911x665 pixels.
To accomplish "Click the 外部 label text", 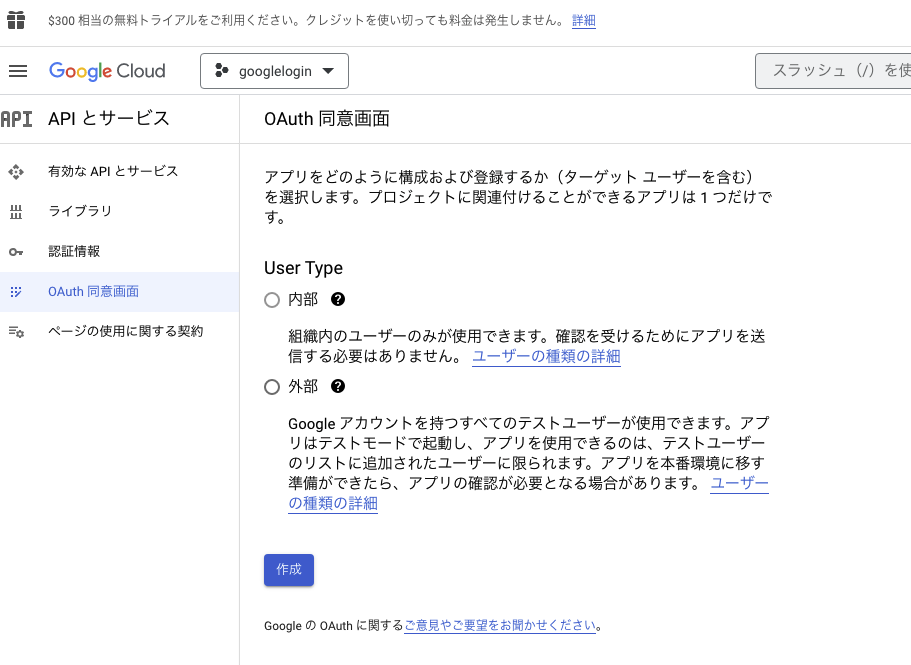I will pos(303,387).
